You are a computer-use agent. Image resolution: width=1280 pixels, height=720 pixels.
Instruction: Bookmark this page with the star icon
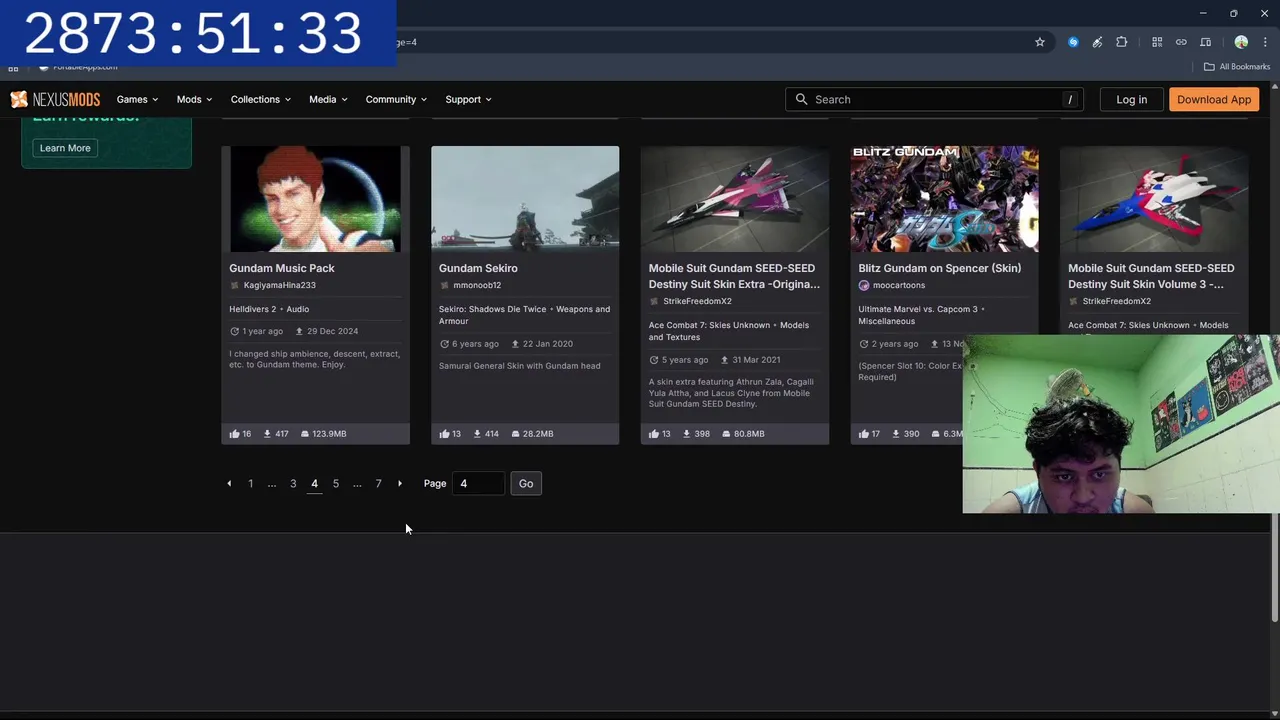pyautogui.click(x=1040, y=42)
